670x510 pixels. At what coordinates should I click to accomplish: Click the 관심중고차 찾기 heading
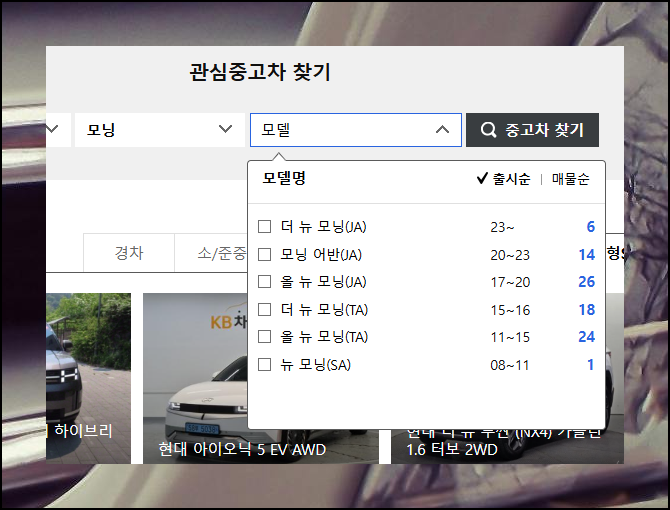pos(260,72)
